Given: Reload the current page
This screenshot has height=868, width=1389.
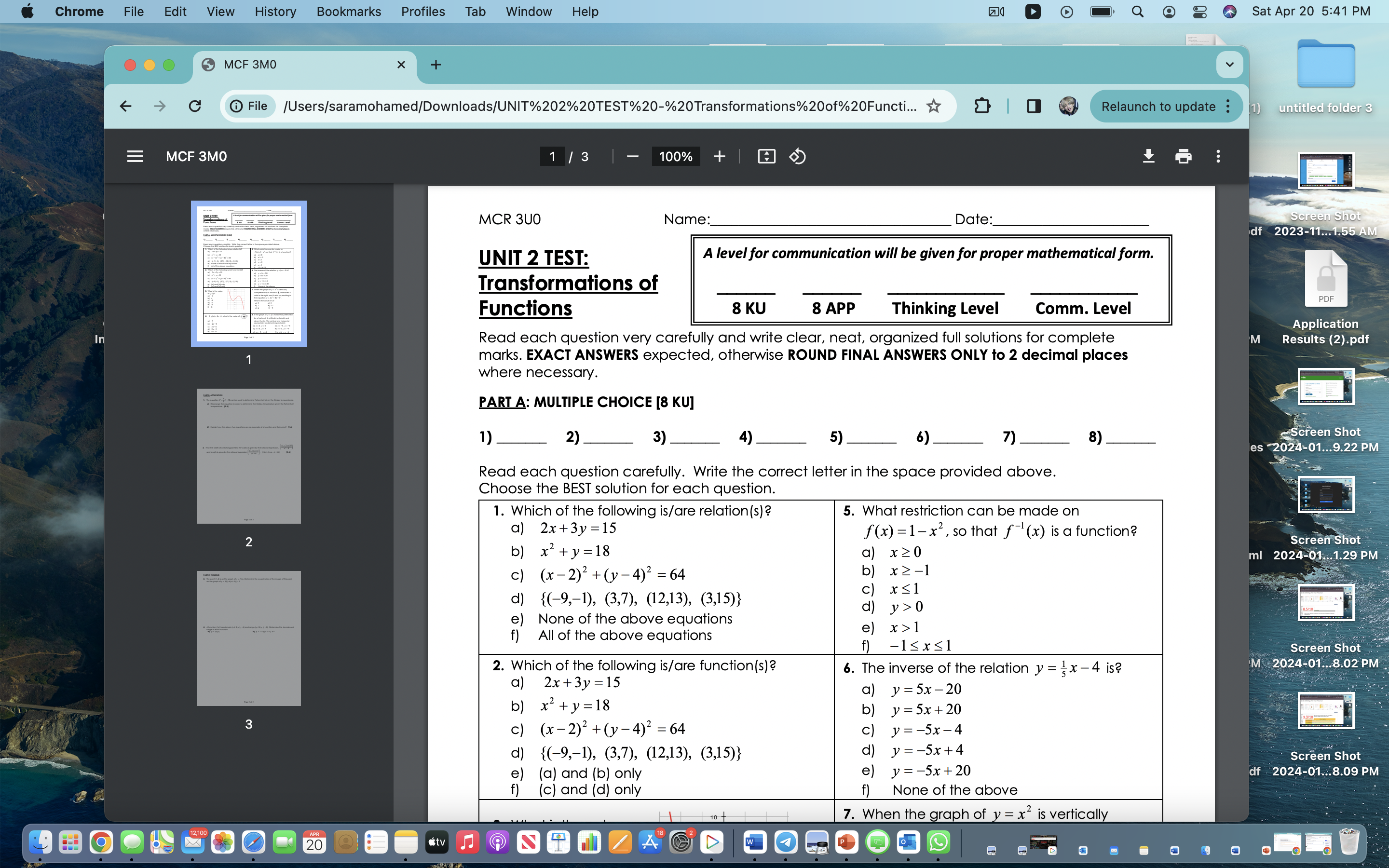Looking at the screenshot, I should click(x=194, y=106).
